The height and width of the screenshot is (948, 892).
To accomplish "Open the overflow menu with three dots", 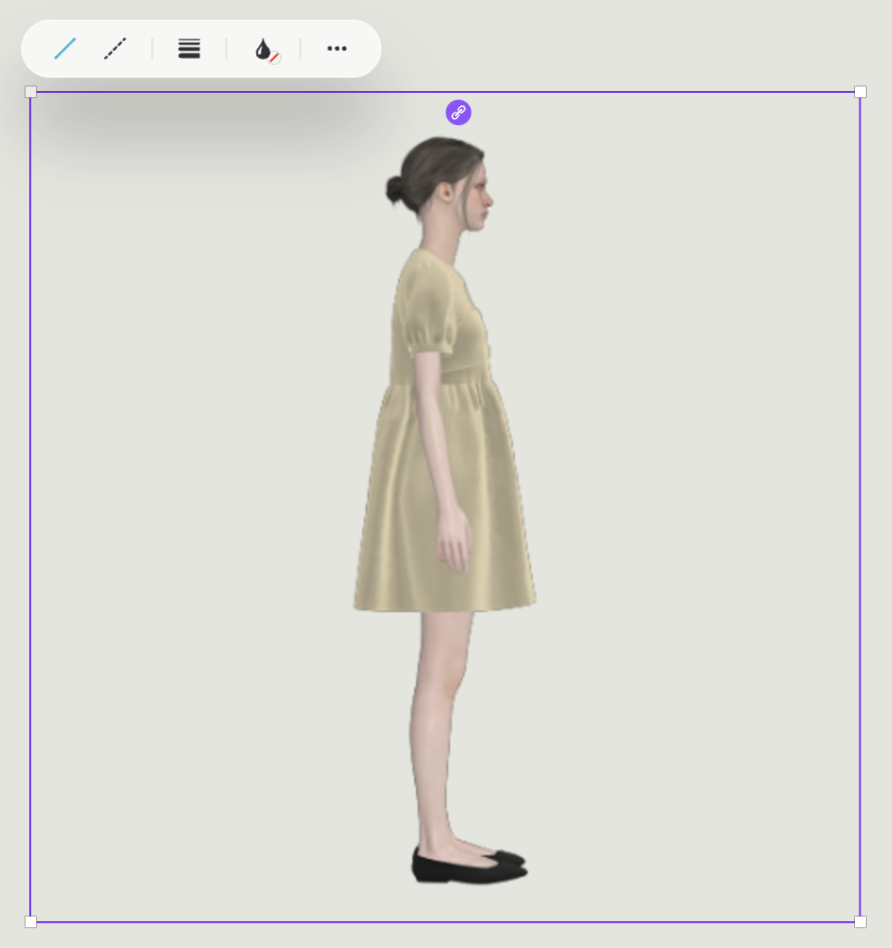I will tap(337, 48).
